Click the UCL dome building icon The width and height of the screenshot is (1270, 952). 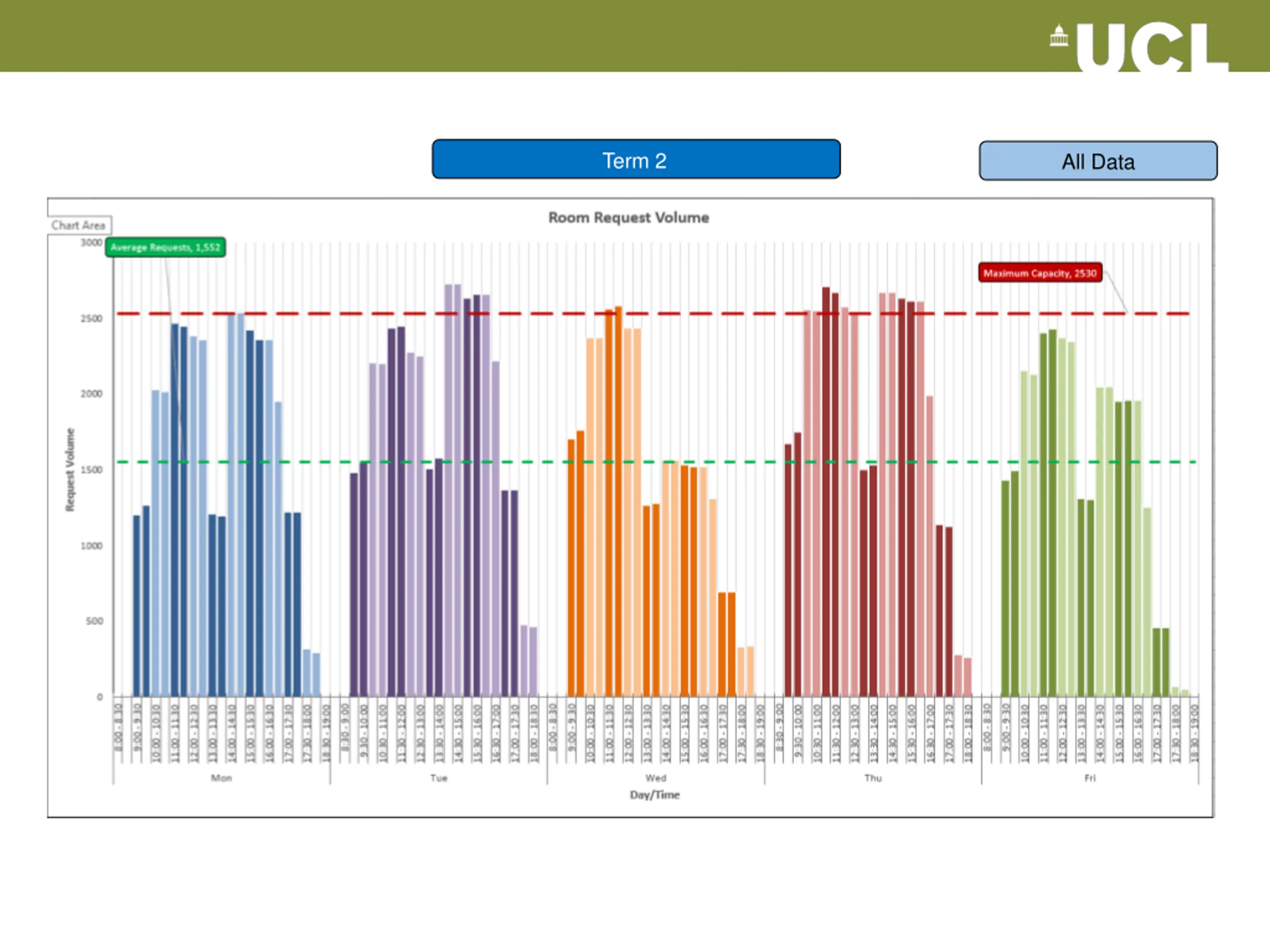(1058, 36)
